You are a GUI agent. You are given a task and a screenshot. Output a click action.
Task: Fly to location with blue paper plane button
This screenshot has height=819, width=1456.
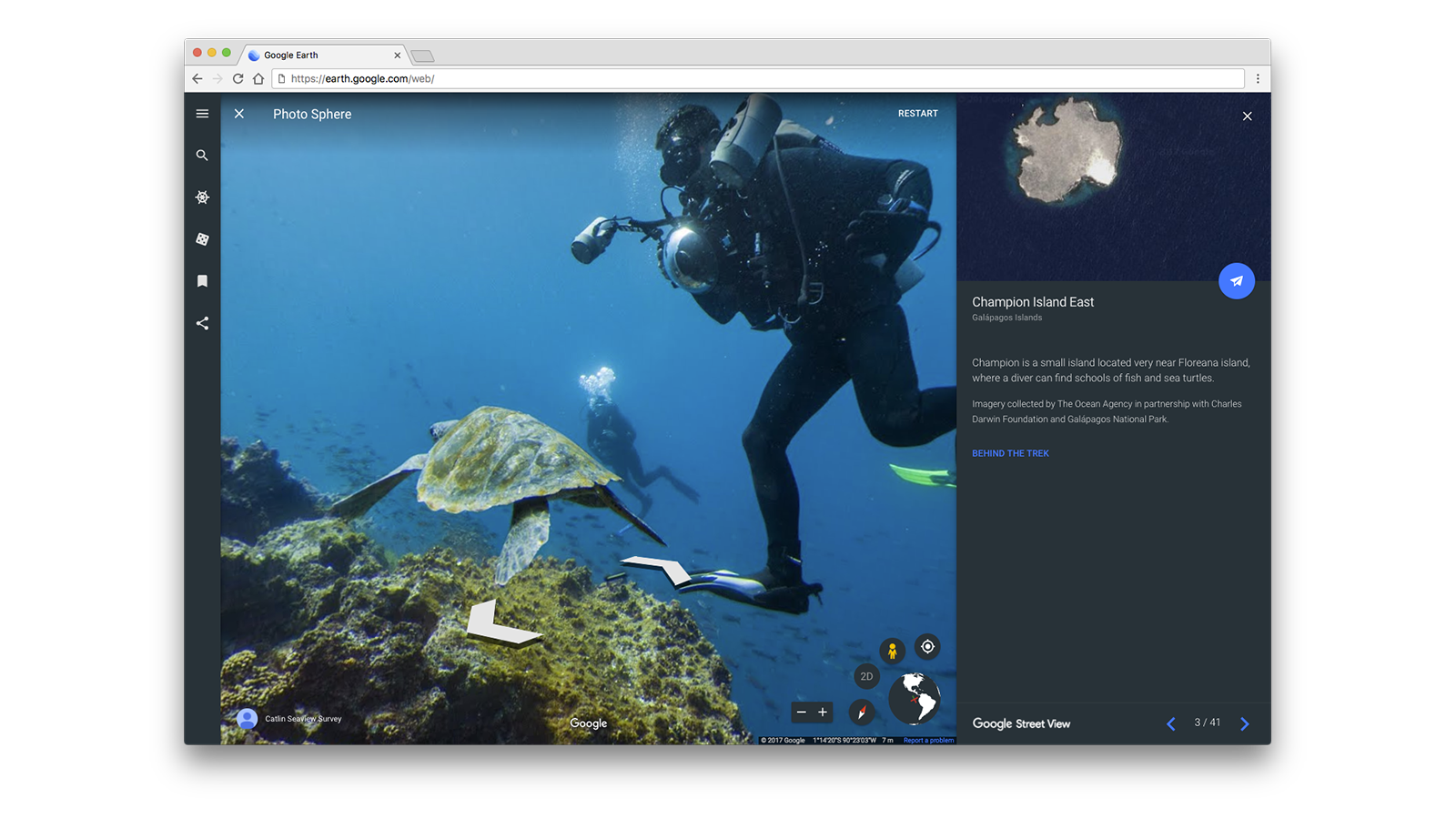[1237, 281]
